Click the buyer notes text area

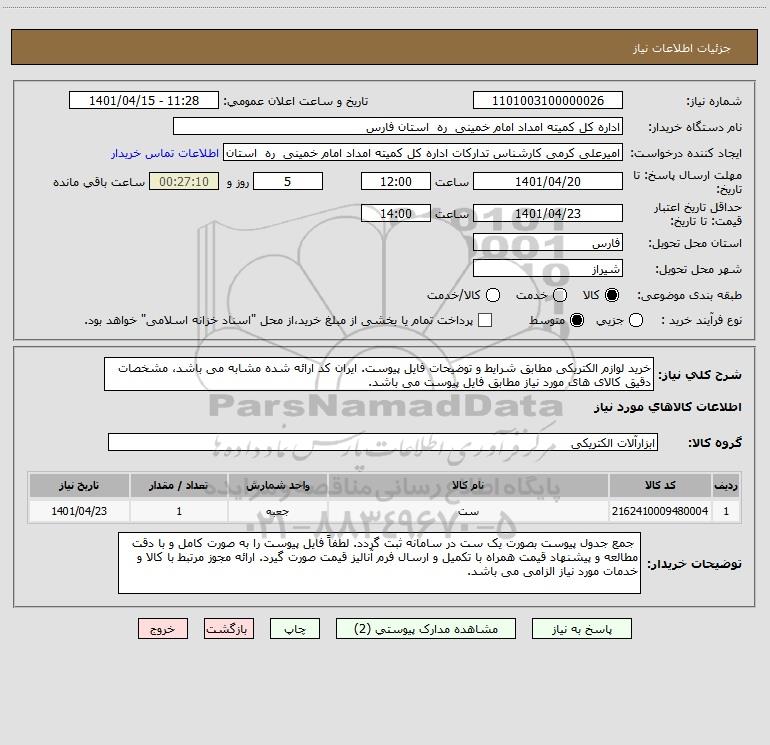[x=379, y=563]
